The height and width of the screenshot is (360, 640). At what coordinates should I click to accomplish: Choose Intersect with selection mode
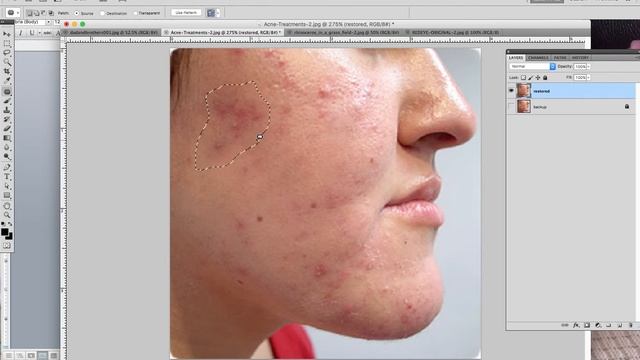click(x=51, y=13)
